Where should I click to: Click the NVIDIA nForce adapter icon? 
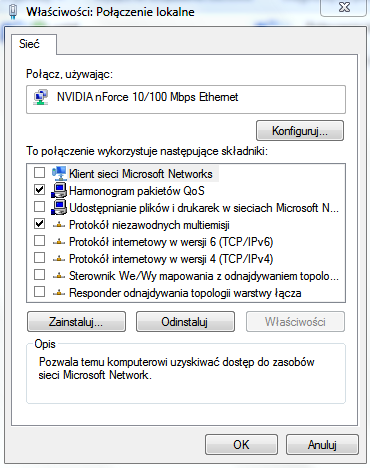(x=41, y=97)
